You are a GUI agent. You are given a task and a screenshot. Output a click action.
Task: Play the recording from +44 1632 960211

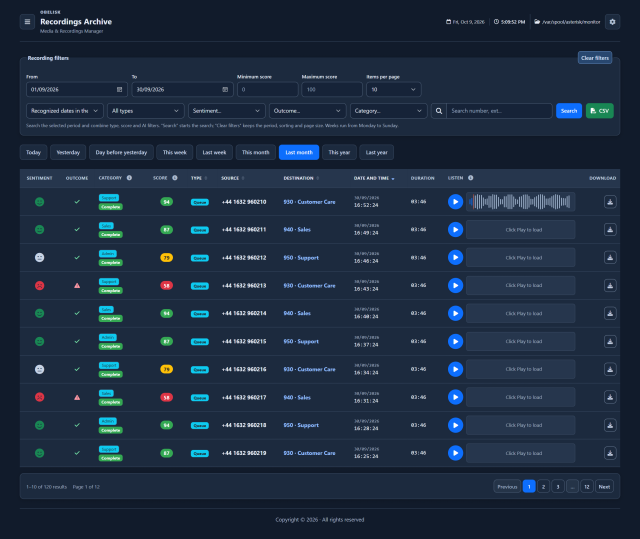point(456,230)
